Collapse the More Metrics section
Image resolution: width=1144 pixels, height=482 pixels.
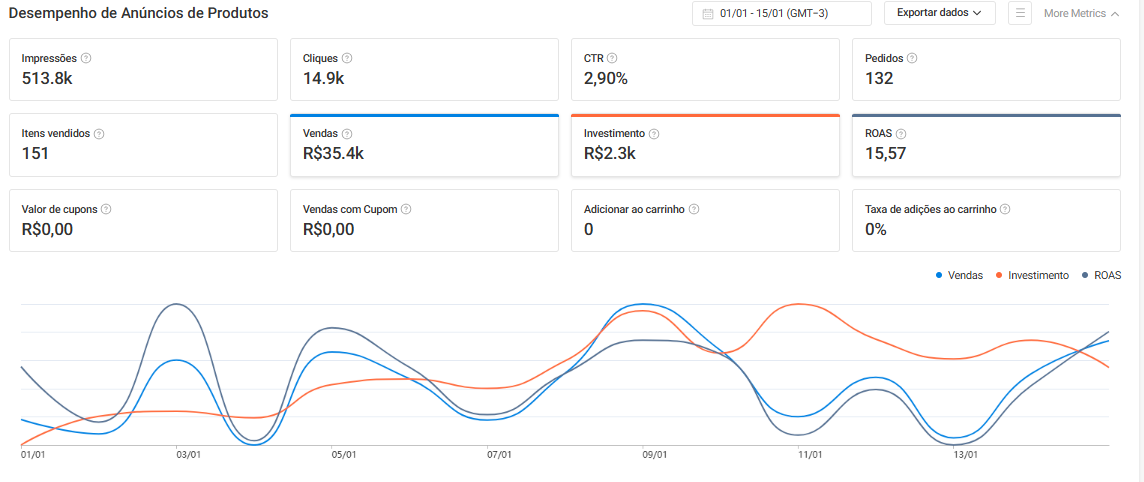point(1081,13)
